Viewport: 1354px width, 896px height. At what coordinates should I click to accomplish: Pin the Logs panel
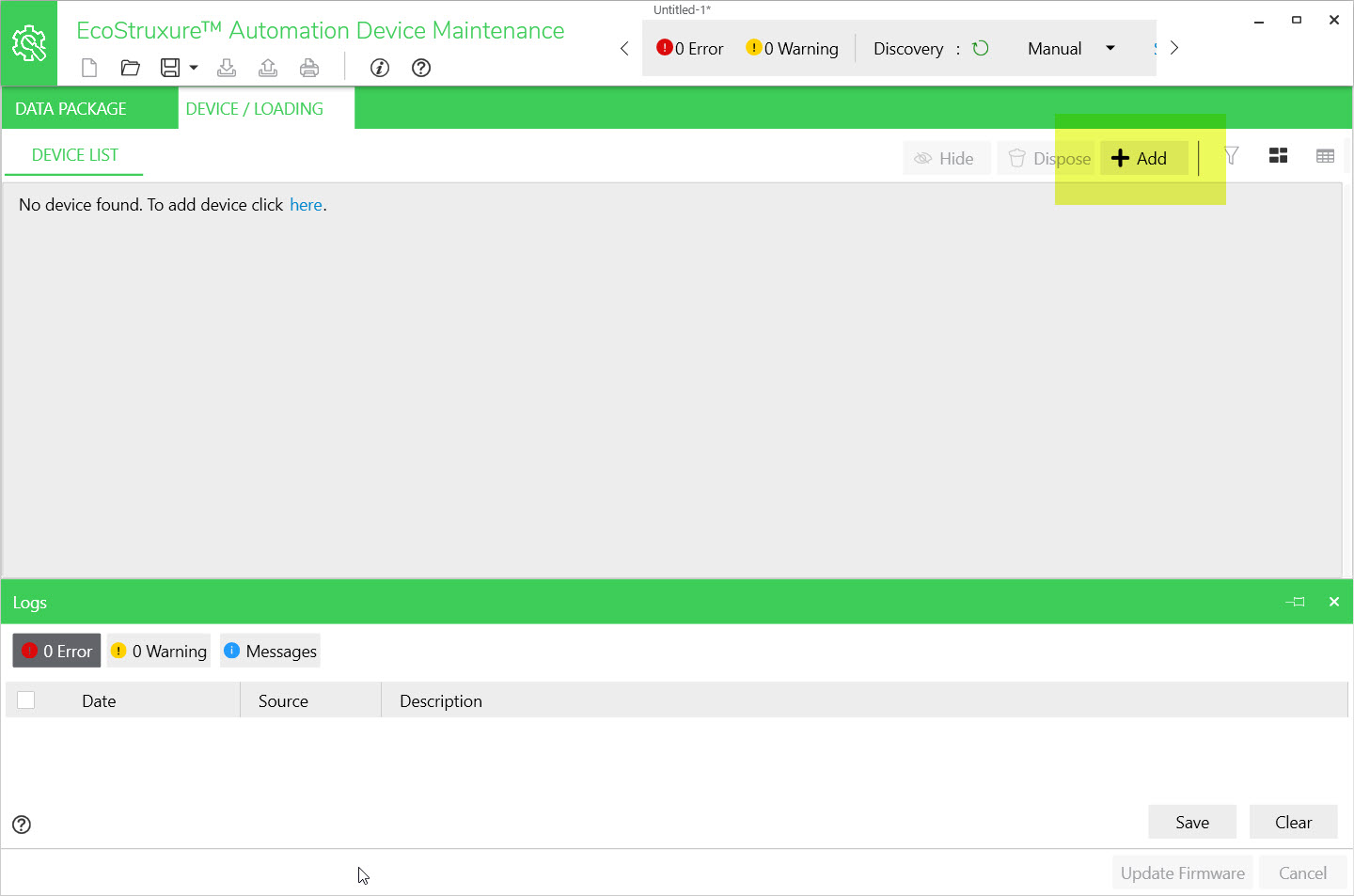click(1296, 602)
